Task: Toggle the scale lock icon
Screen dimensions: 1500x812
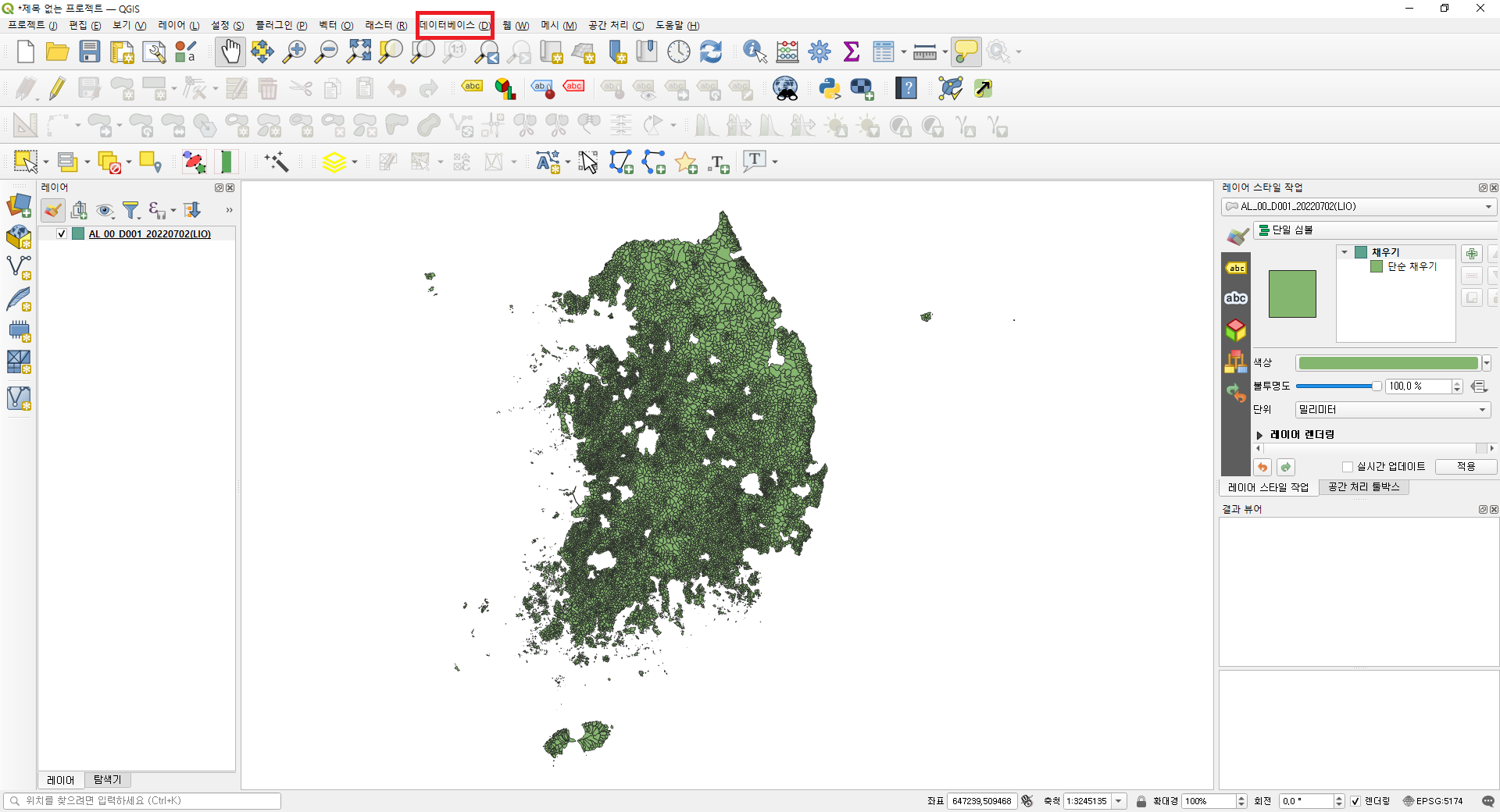Action: tap(1141, 801)
